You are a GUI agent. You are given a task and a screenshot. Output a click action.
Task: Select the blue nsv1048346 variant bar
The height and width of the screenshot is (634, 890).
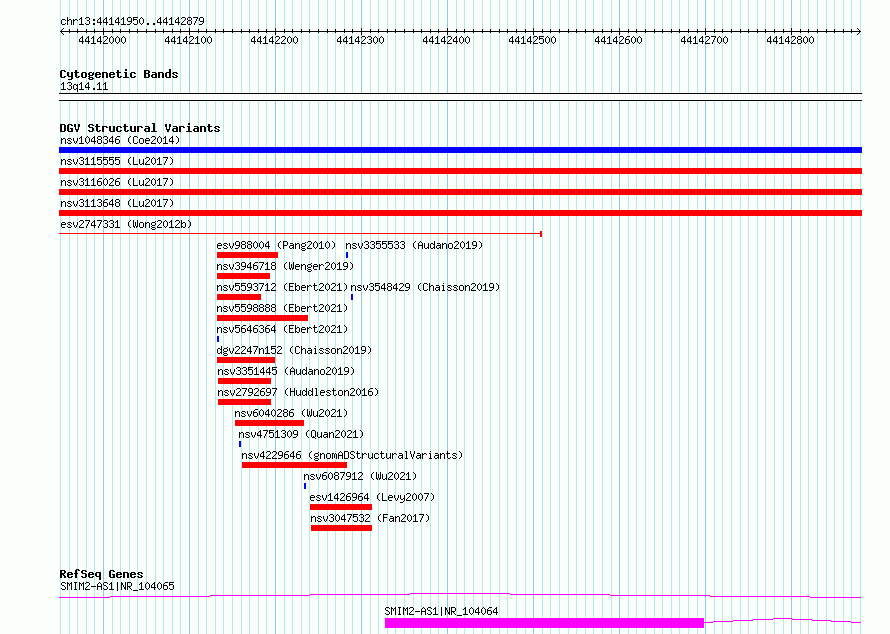(460, 150)
